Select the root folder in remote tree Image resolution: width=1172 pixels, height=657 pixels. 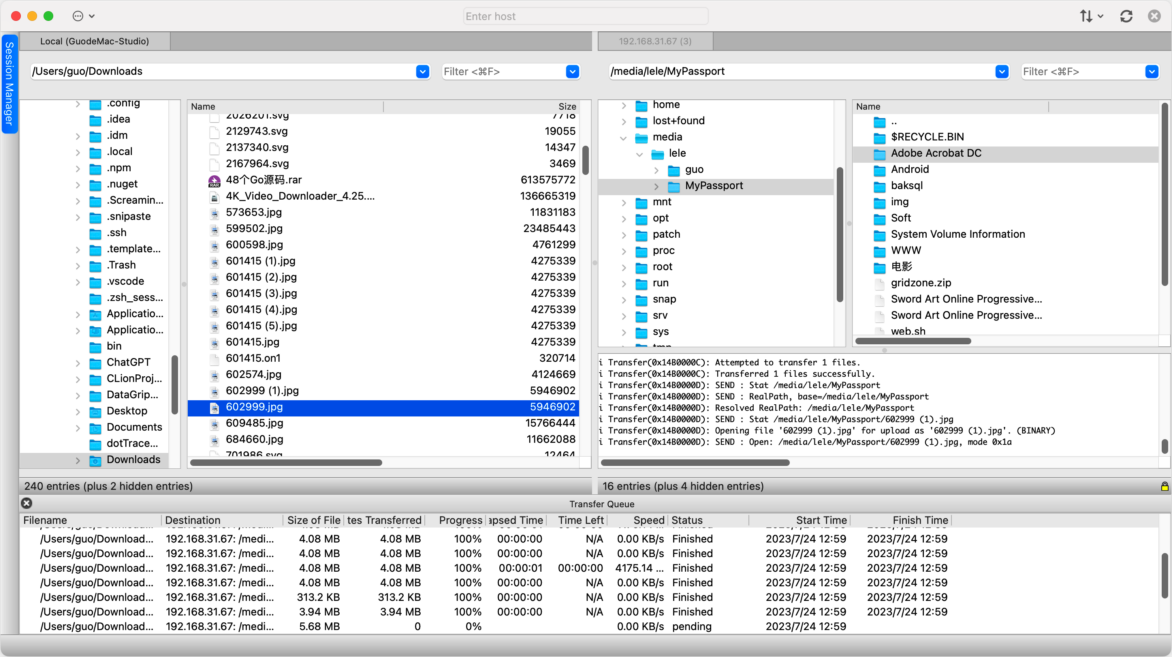point(662,267)
